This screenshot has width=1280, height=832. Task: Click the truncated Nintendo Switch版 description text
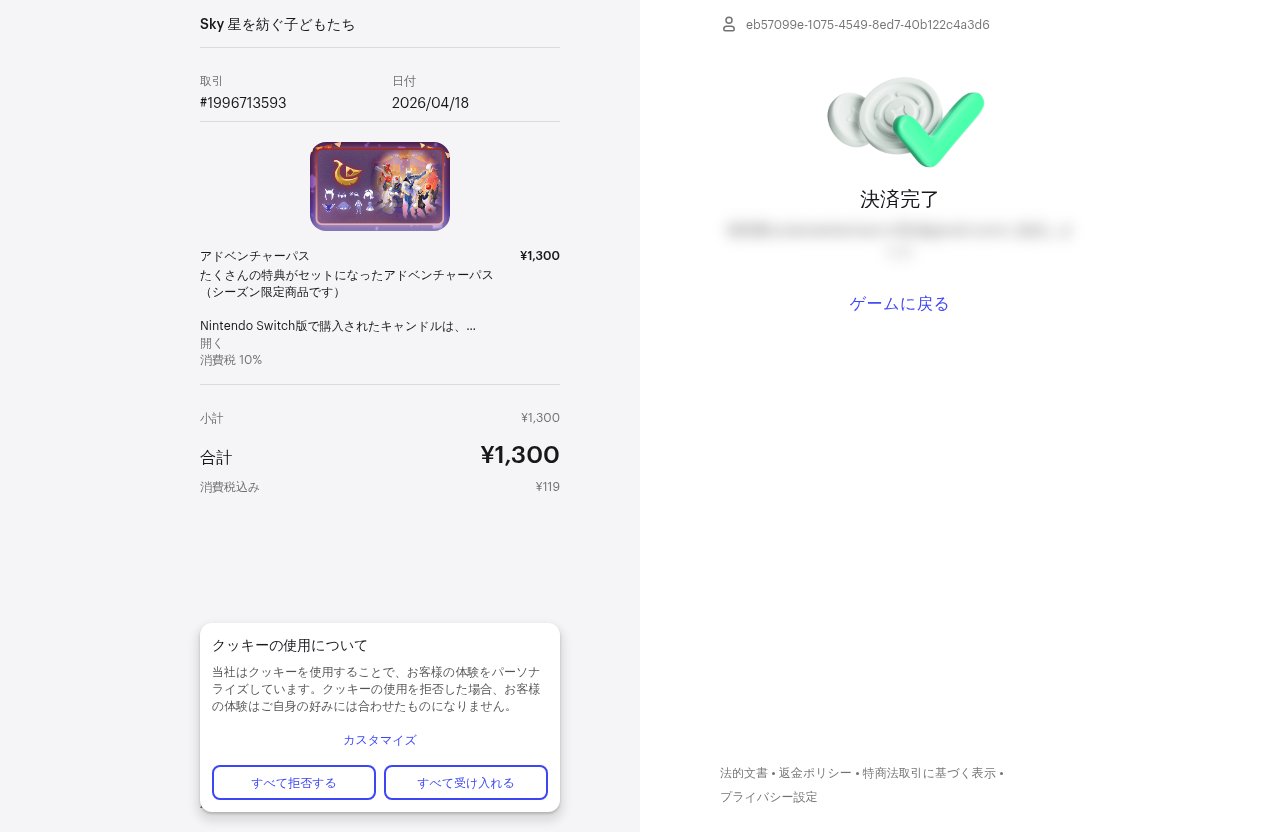[x=338, y=326]
